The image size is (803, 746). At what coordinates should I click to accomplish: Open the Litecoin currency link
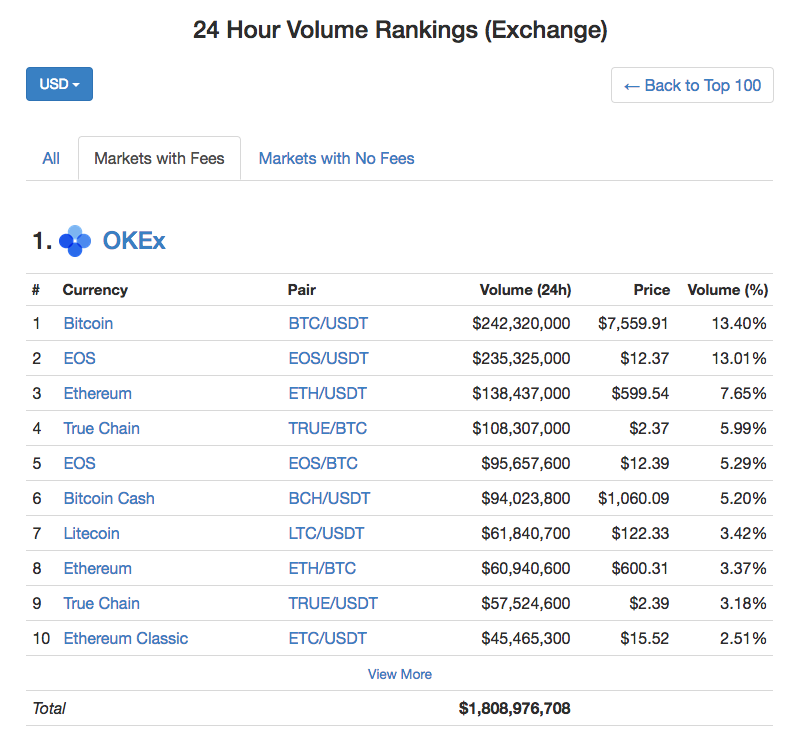coord(92,534)
